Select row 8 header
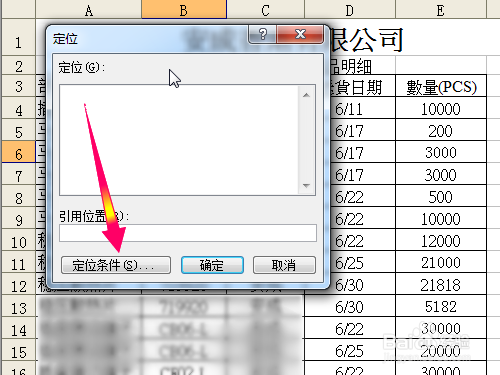Image resolution: width=500 pixels, height=375 pixels. (x=18, y=196)
